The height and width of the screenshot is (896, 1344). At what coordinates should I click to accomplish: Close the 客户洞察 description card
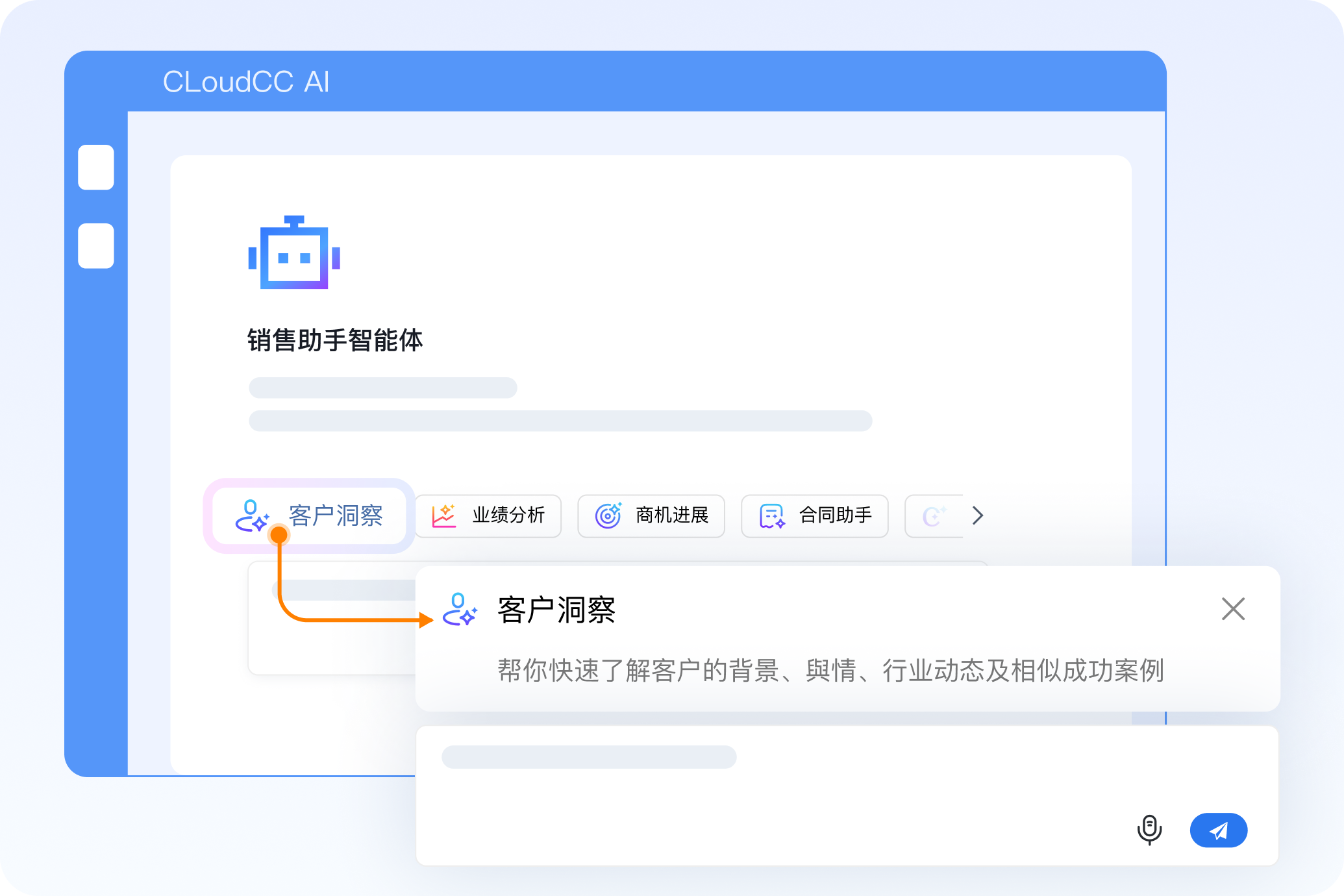coord(1232,609)
